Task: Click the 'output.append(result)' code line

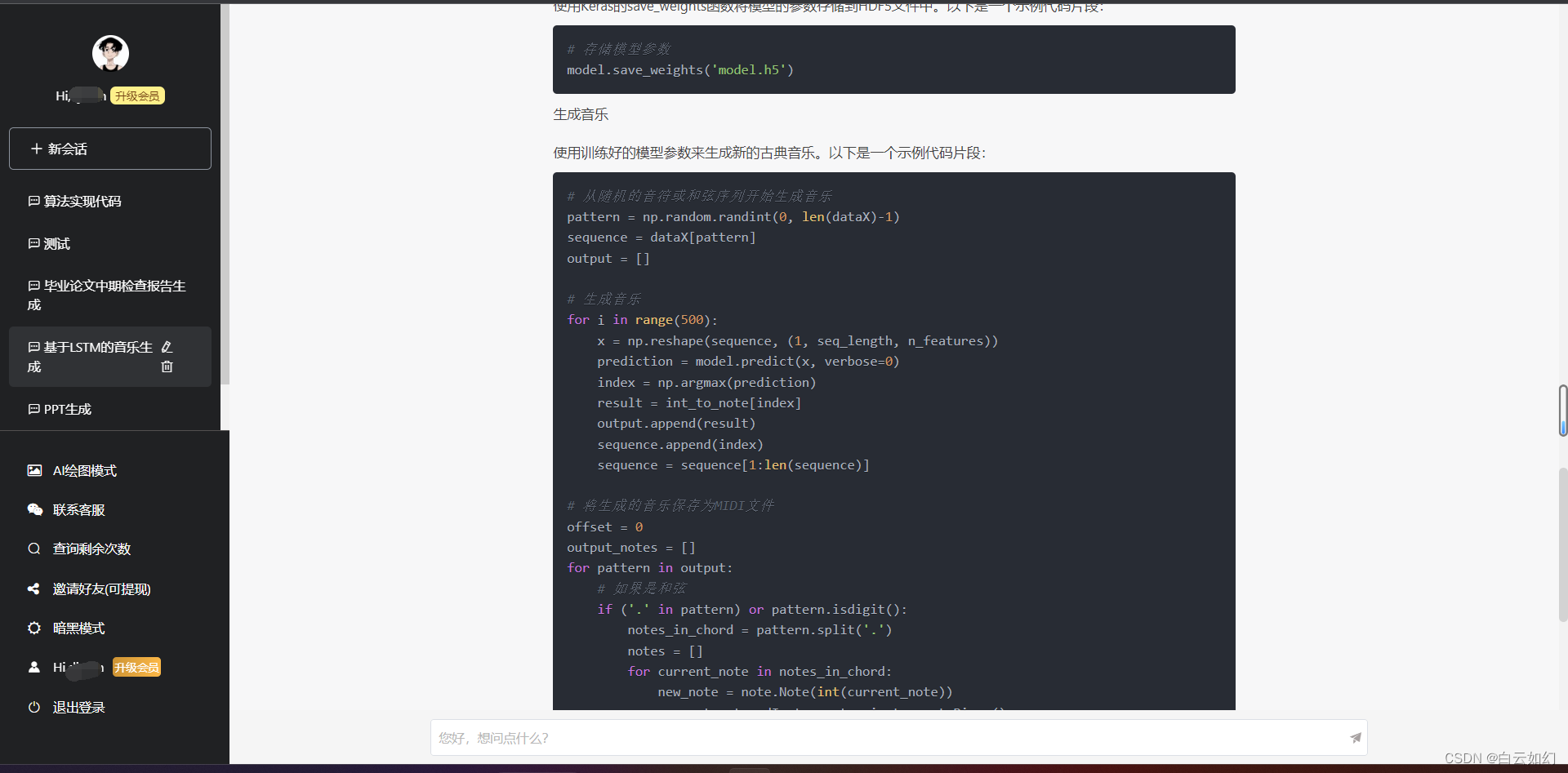Action: click(676, 424)
